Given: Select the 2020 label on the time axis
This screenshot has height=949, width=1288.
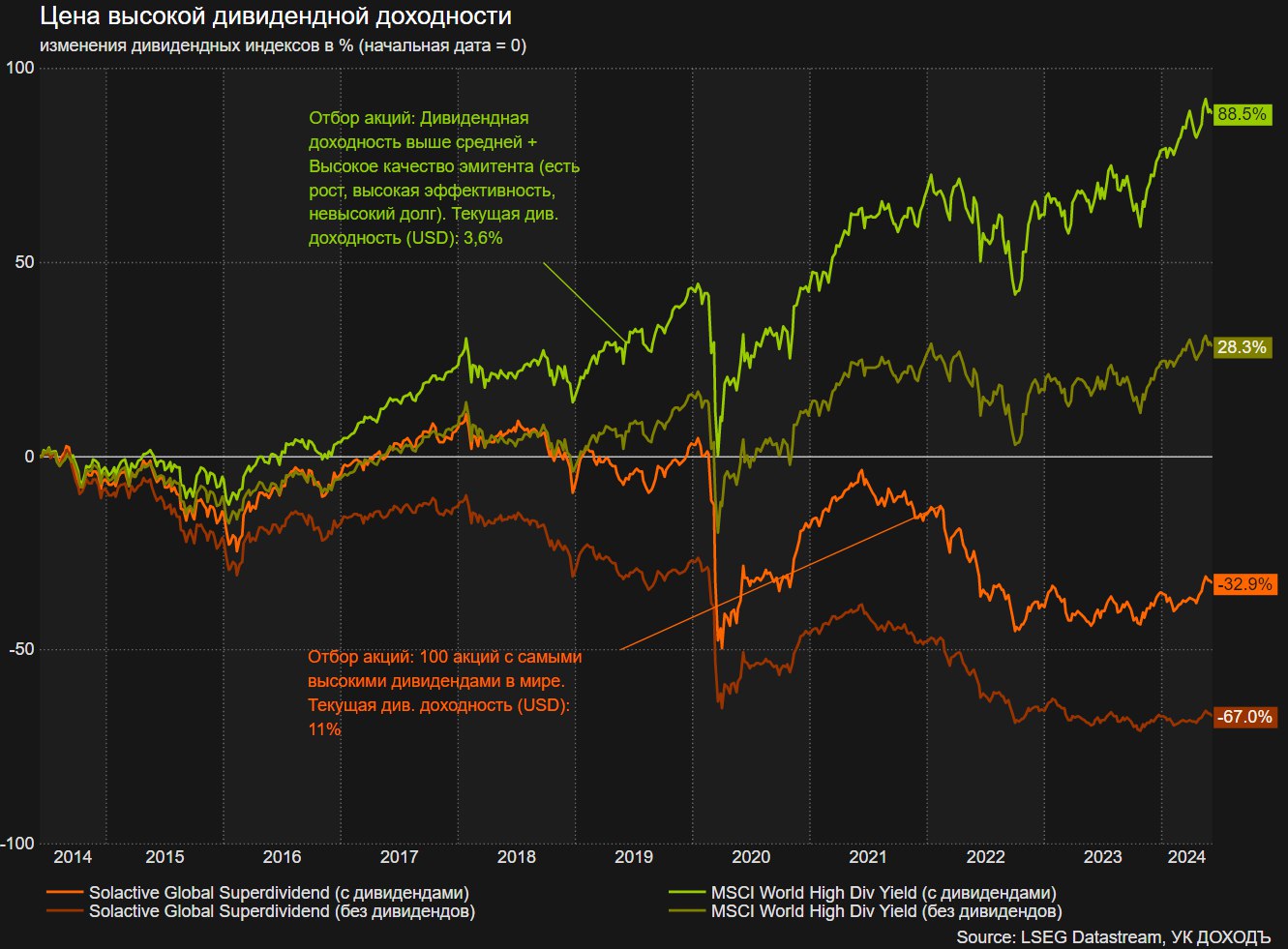Looking at the screenshot, I should click(751, 857).
